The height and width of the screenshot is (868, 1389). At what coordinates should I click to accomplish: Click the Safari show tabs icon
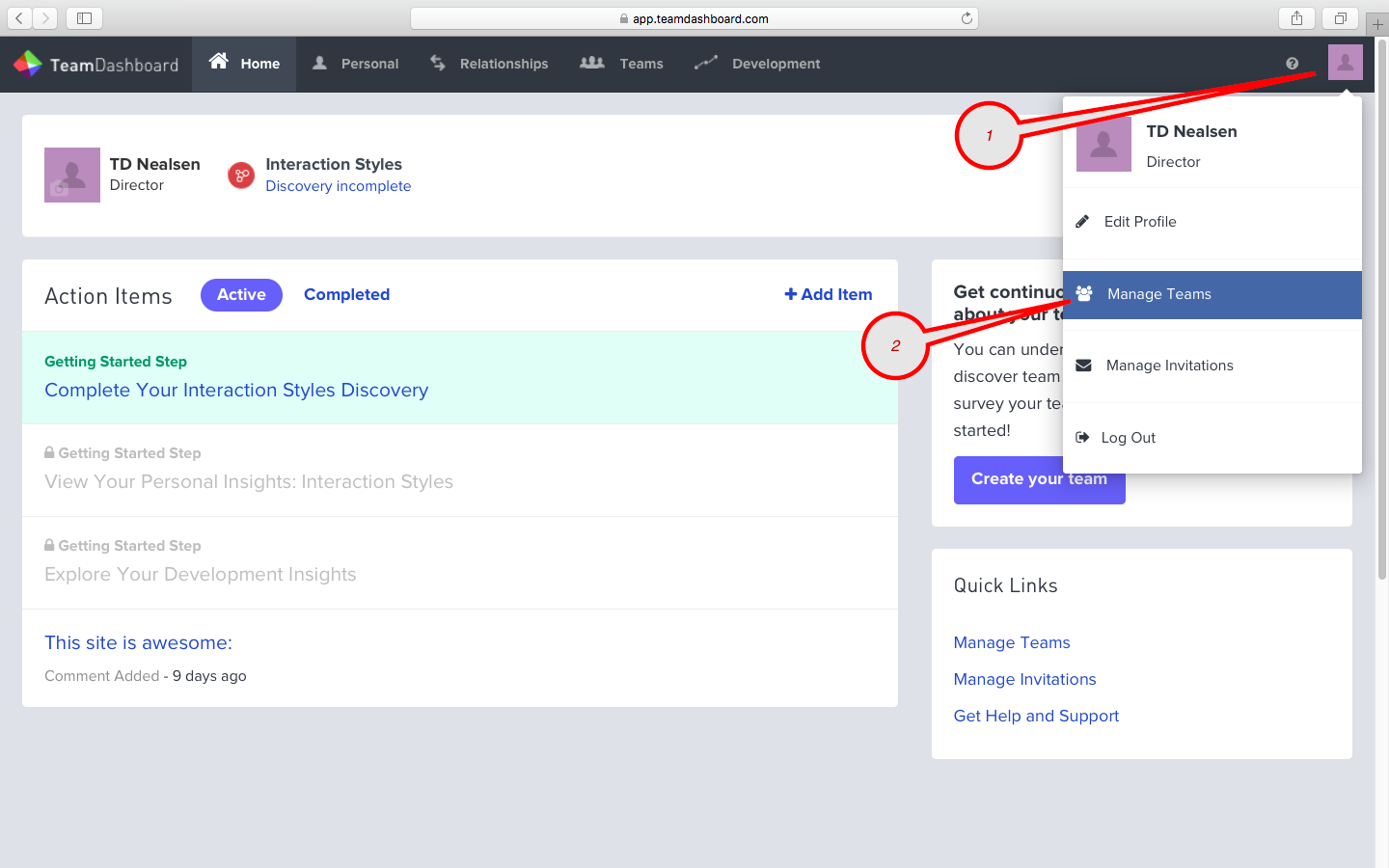(1341, 18)
